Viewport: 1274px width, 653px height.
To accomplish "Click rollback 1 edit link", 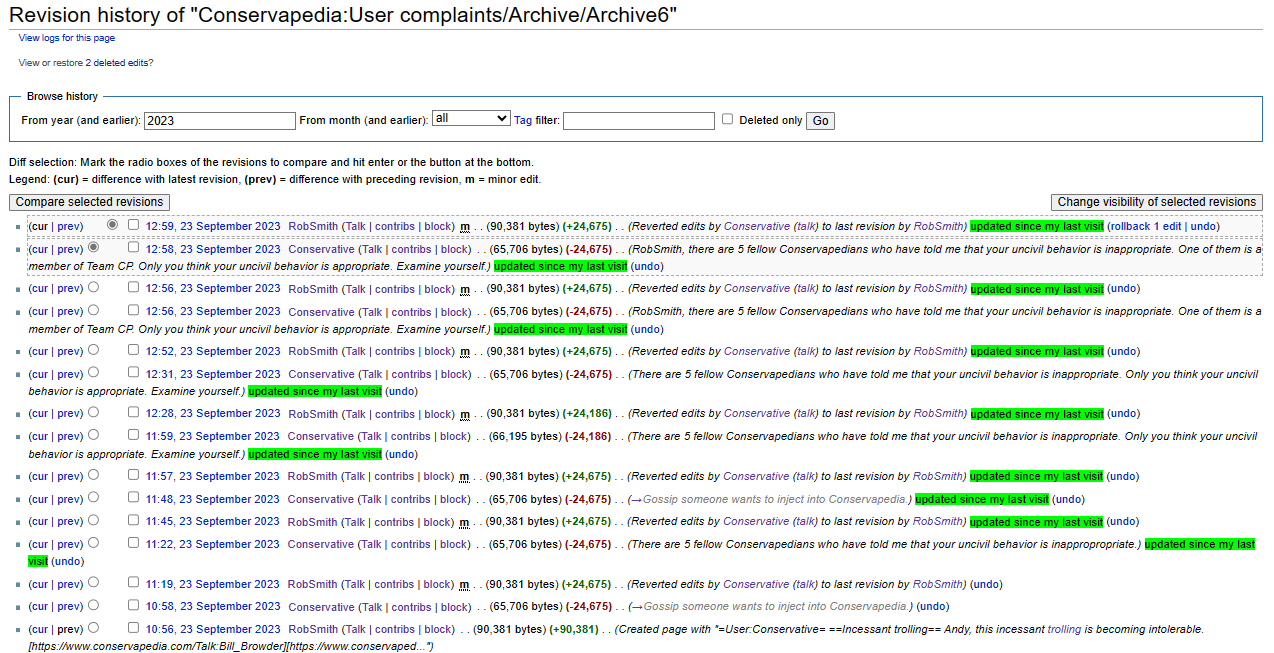I will pyautogui.click(x=1145, y=227).
